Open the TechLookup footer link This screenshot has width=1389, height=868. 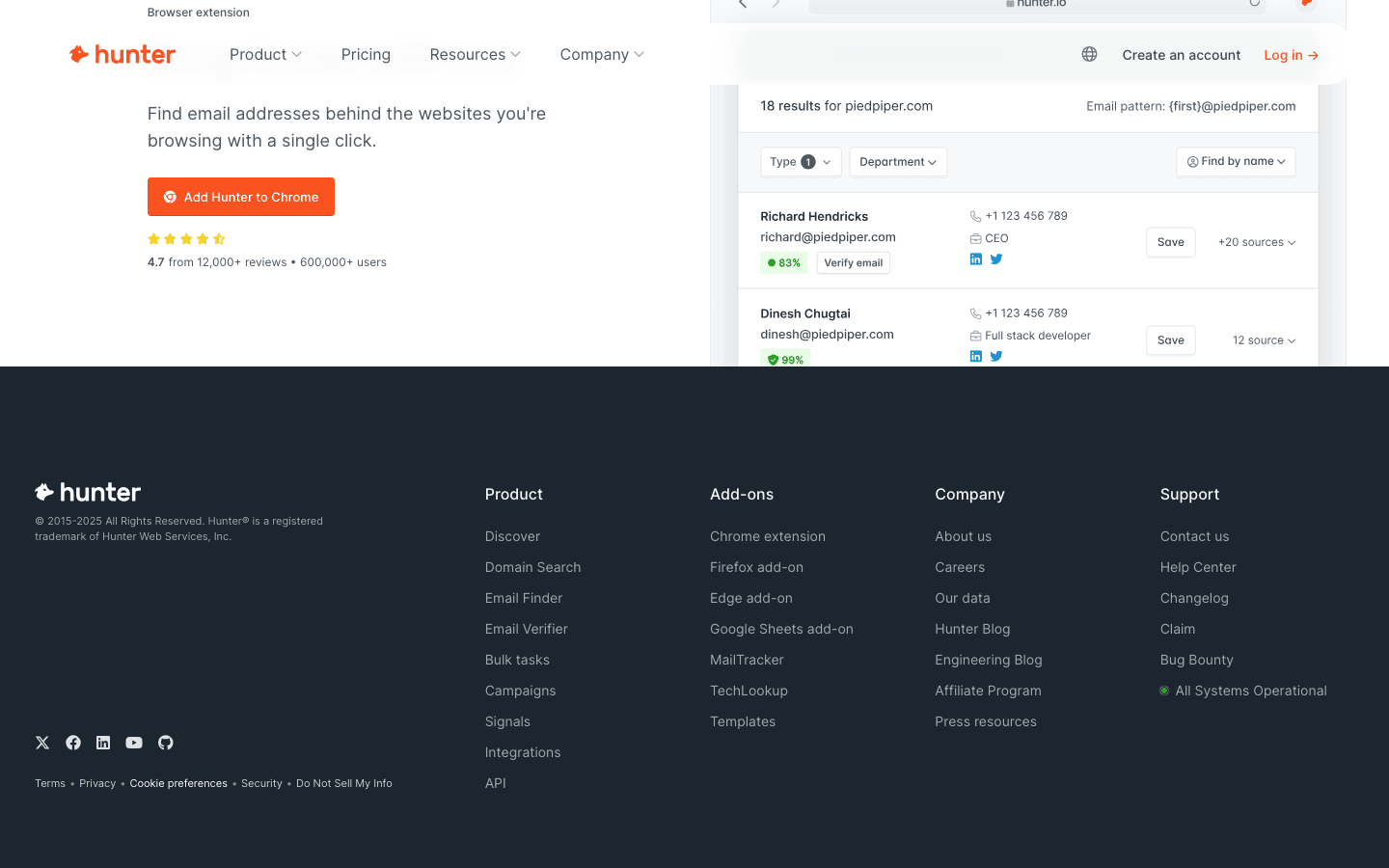(749, 691)
